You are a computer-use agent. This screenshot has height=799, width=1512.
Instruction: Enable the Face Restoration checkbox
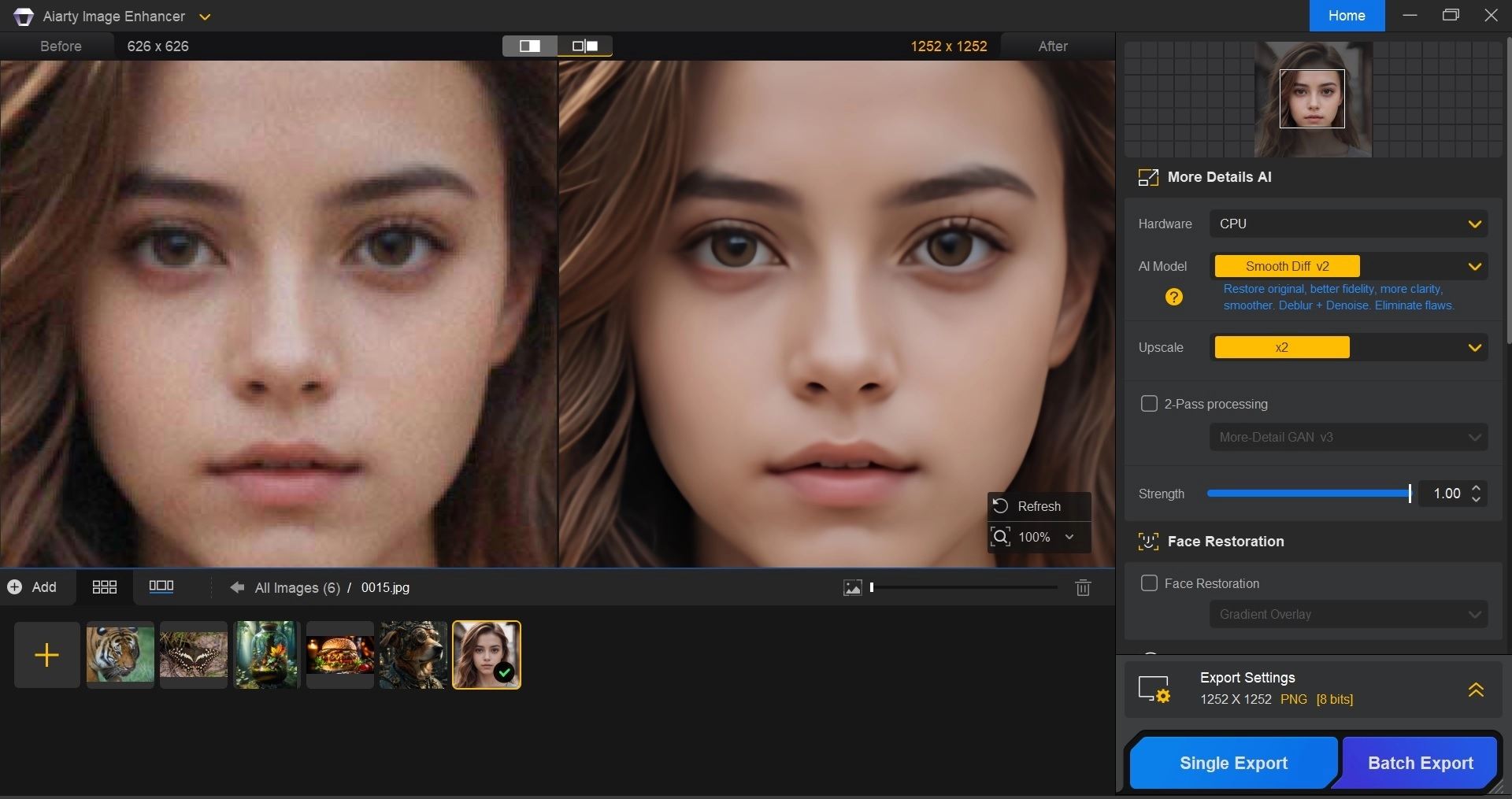(x=1149, y=583)
